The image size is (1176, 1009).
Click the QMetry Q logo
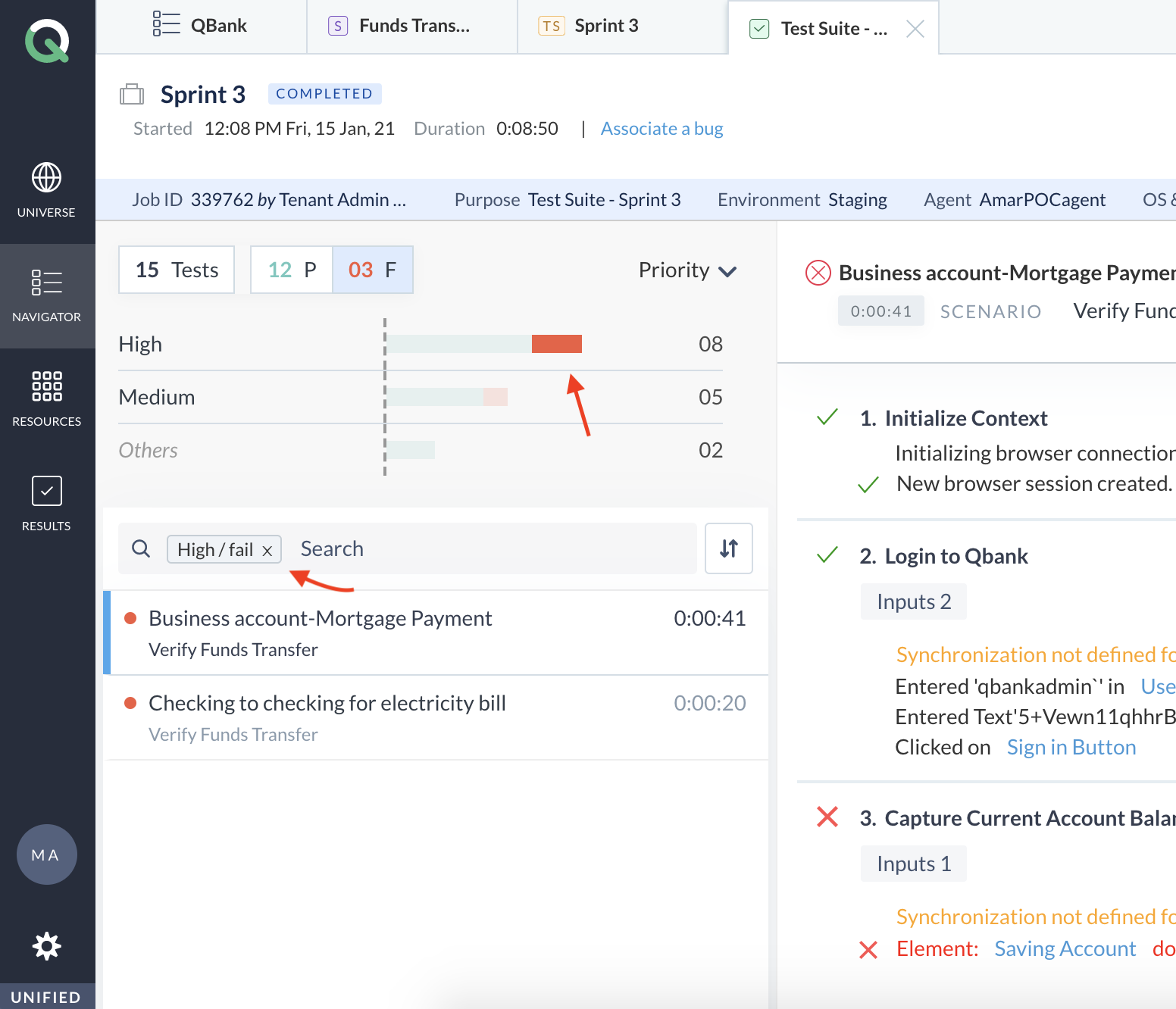pyautogui.click(x=47, y=41)
